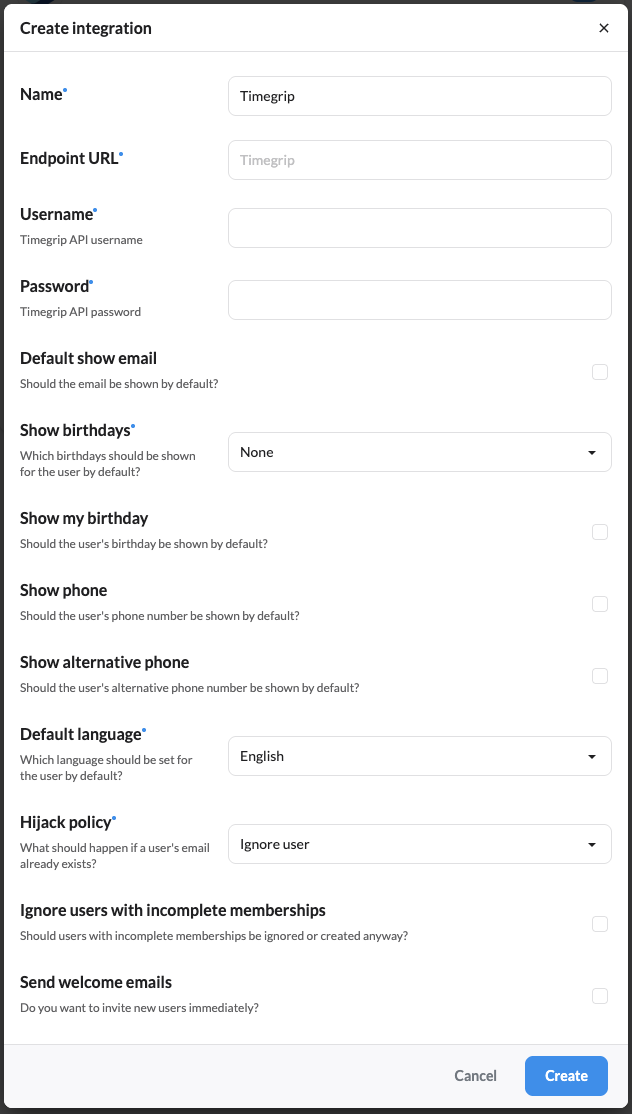This screenshot has height=1114, width=632.
Task: Open the Hijack policy dropdown
Action: coord(419,844)
